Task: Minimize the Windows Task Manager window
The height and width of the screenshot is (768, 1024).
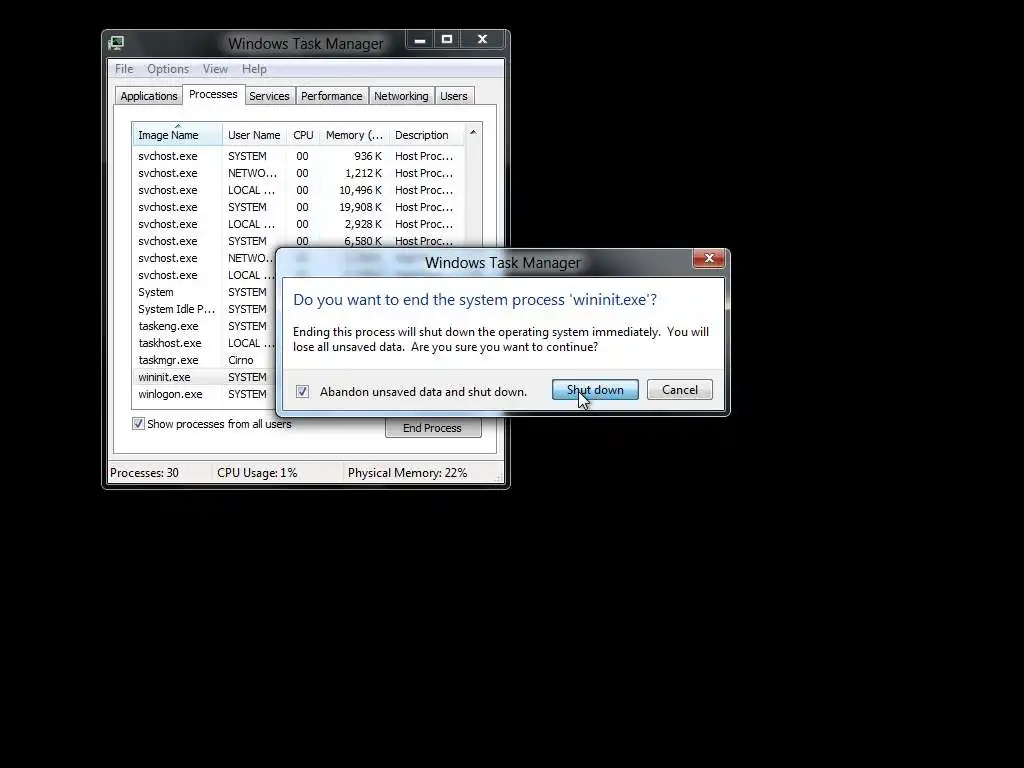Action: (x=420, y=40)
